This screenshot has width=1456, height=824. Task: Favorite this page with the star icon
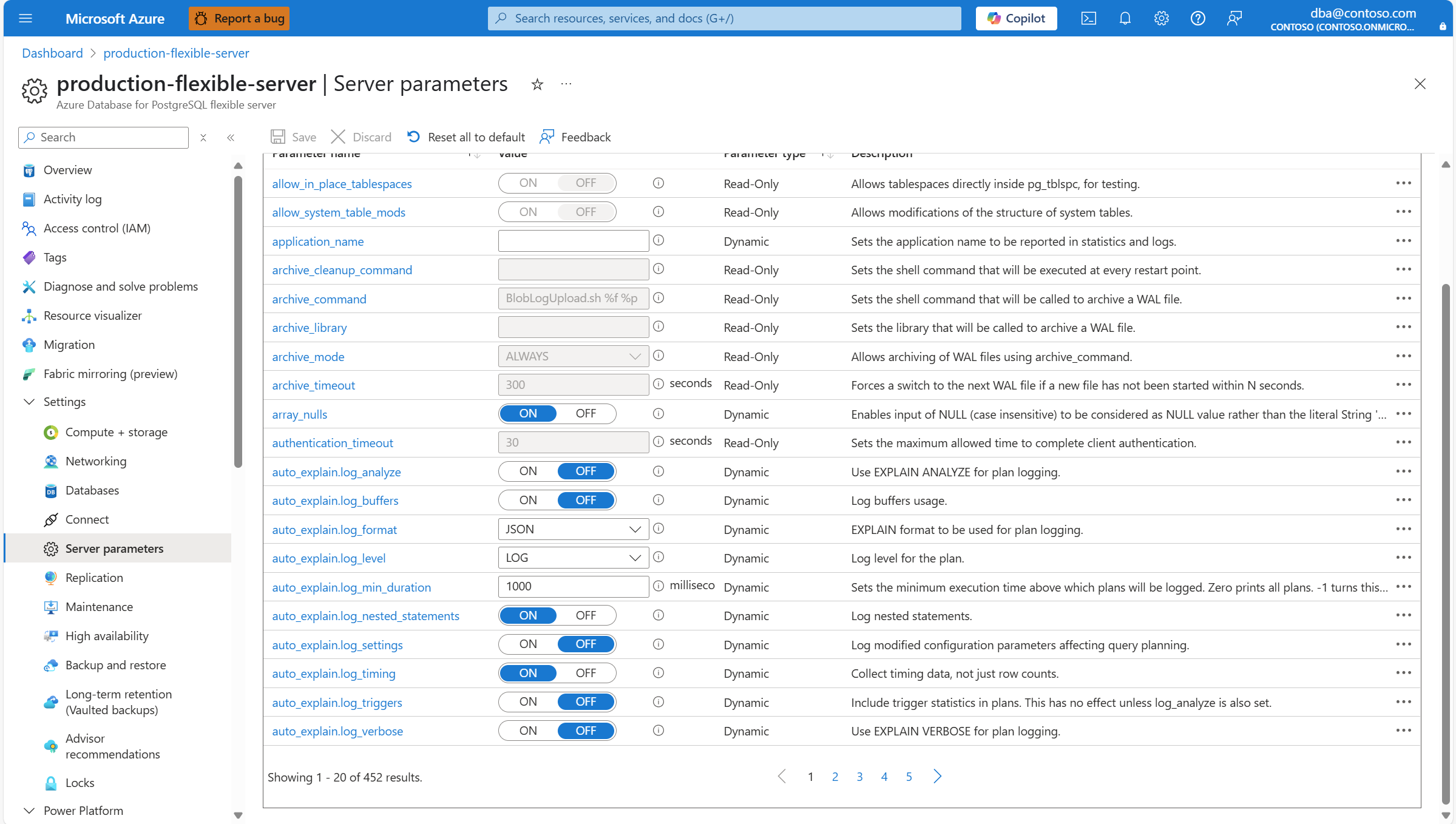click(537, 84)
